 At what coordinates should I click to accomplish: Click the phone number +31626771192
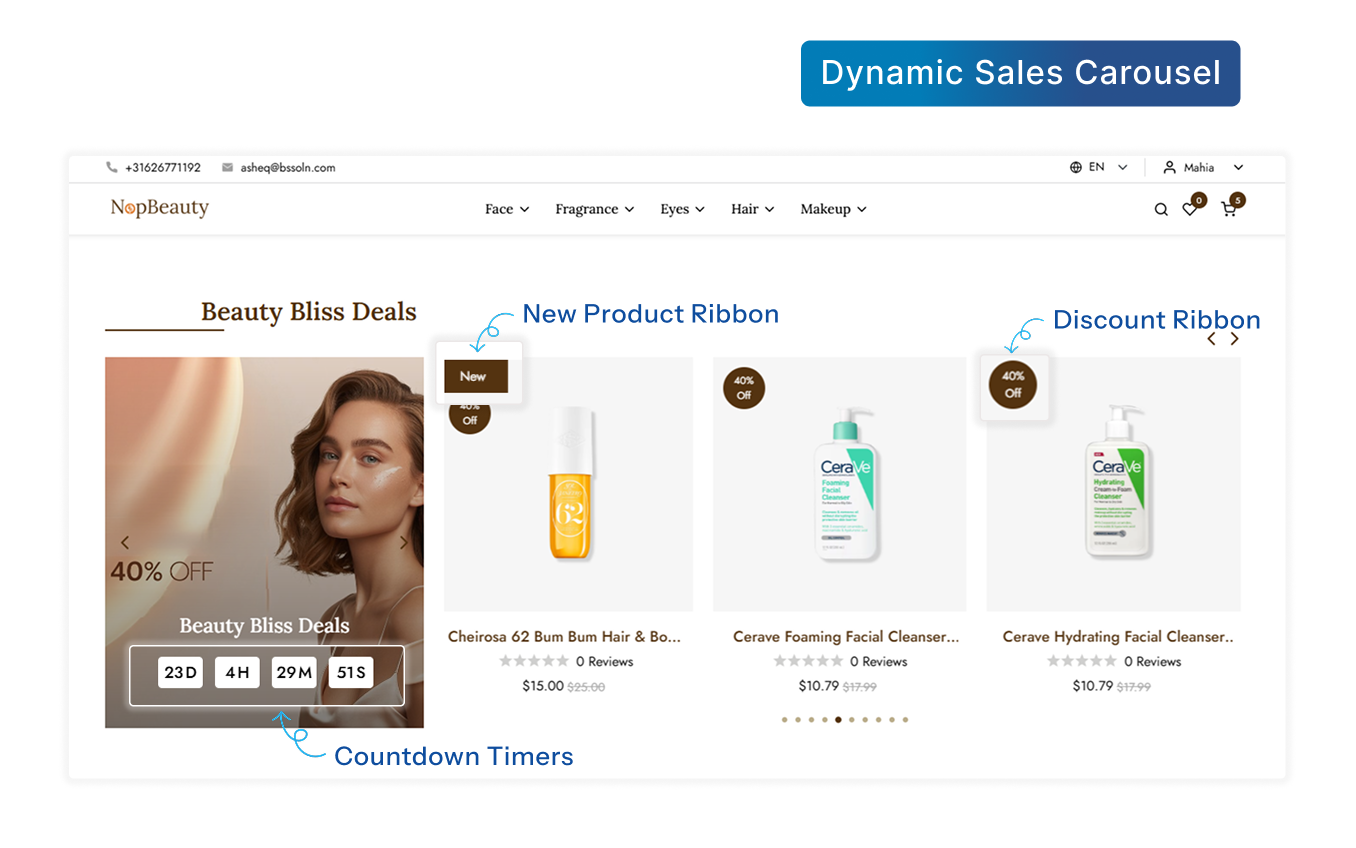click(x=163, y=168)
